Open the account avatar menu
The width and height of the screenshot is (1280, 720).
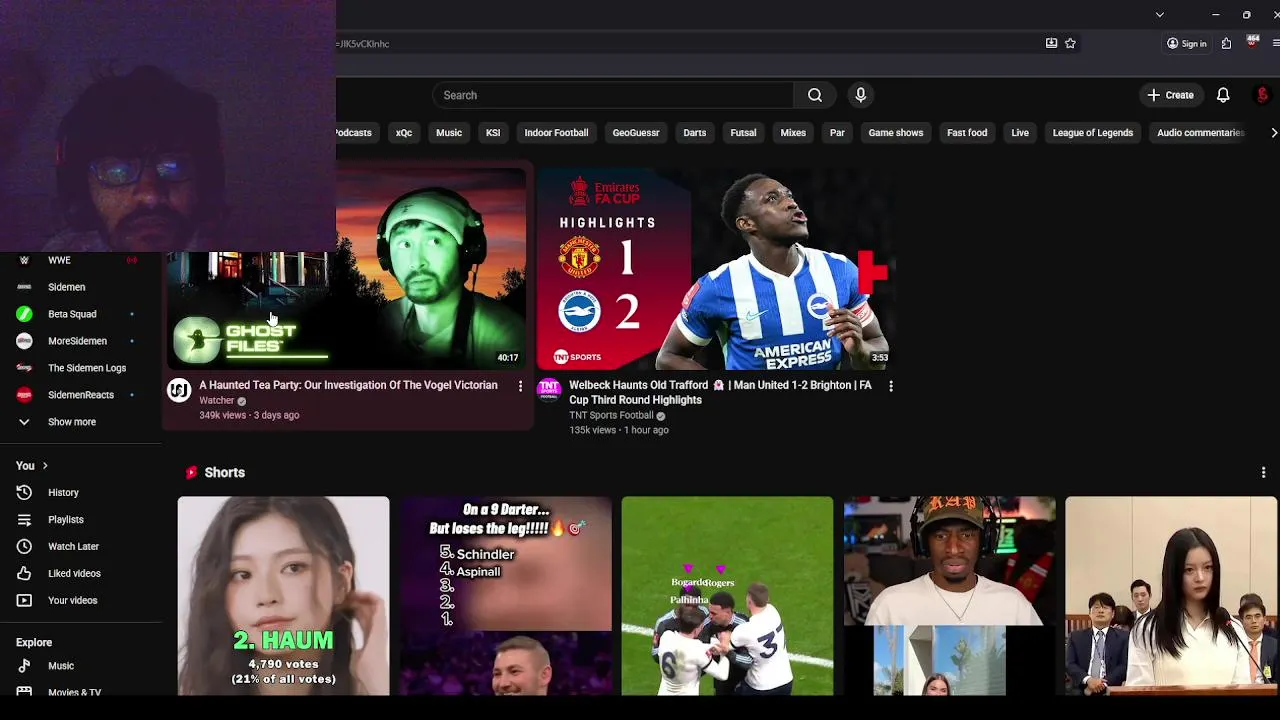click(1263, 95)
